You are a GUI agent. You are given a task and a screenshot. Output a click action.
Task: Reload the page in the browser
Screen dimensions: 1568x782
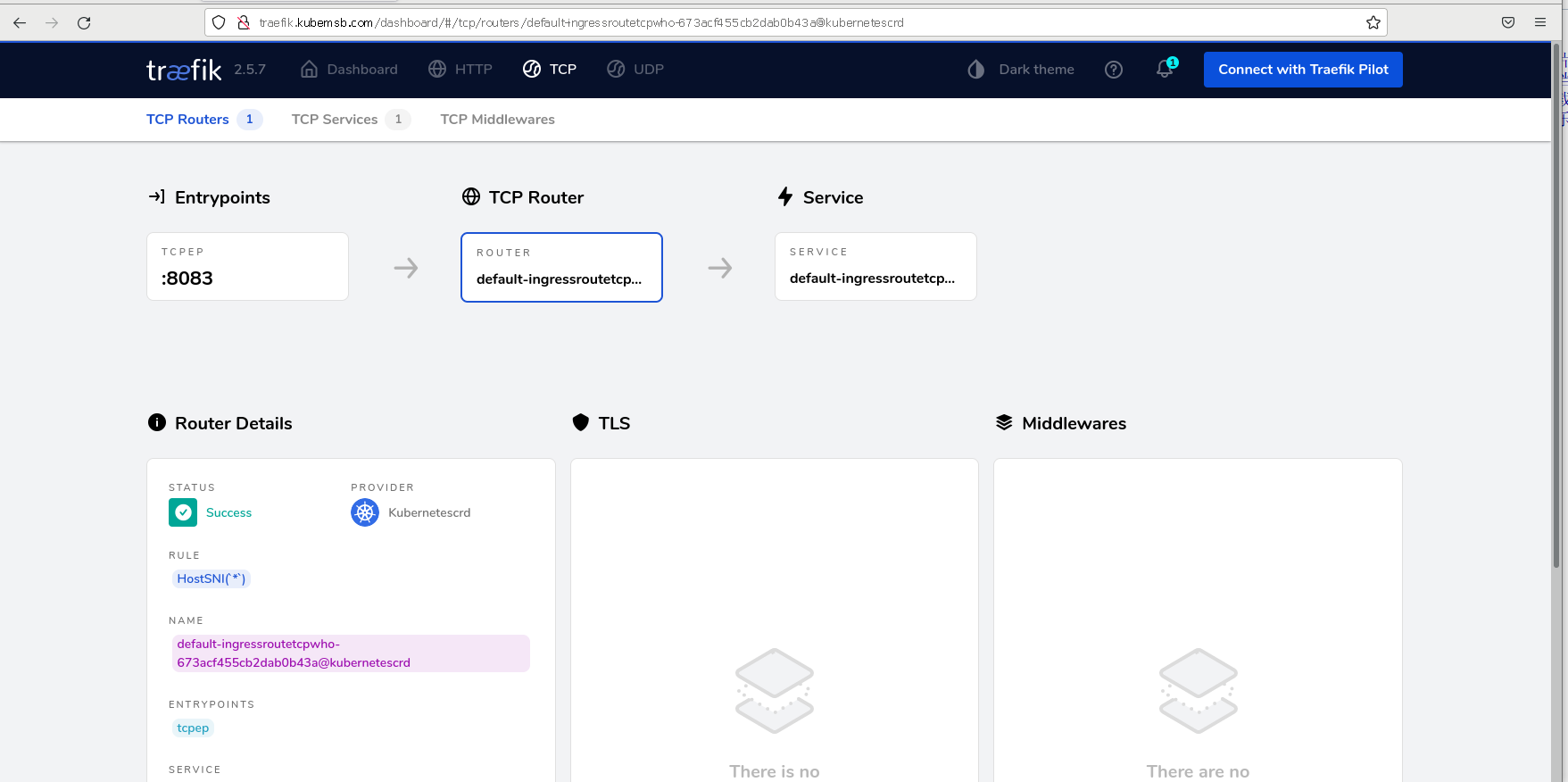[x=84, y=22]
